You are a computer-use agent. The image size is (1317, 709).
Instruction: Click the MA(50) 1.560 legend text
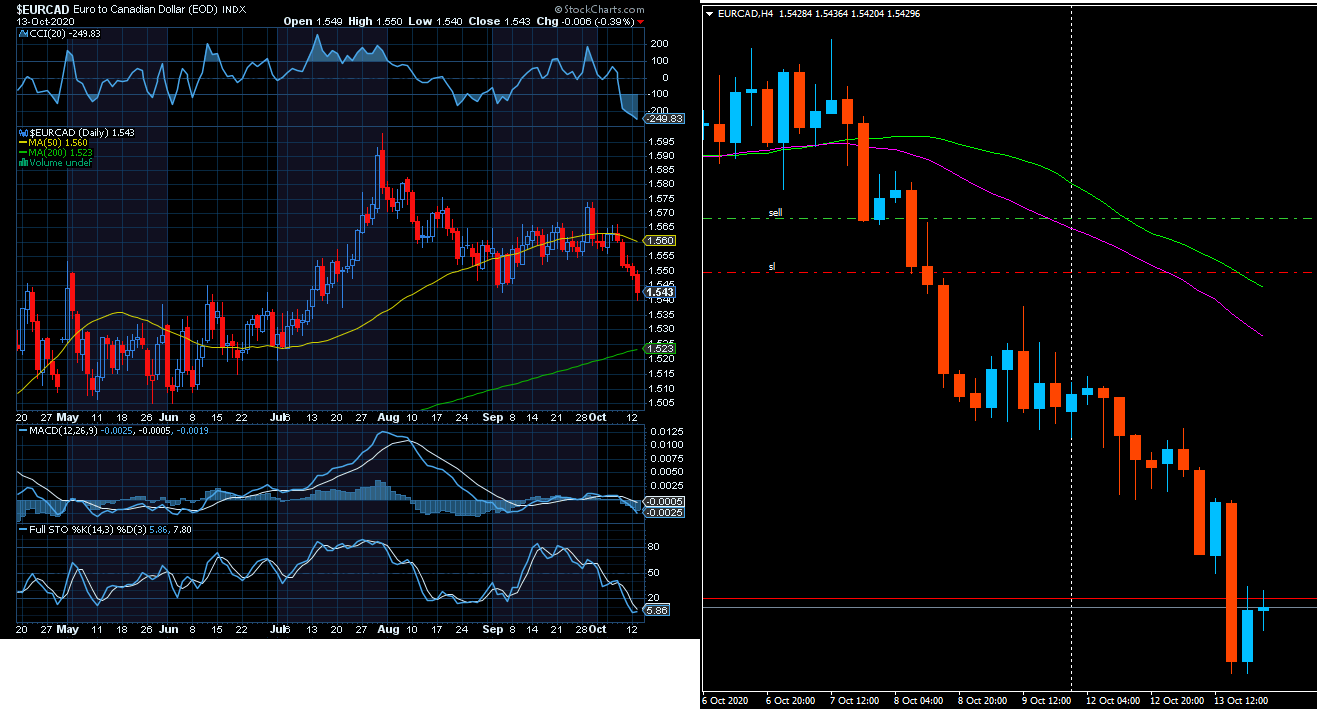tap(60, 143)
